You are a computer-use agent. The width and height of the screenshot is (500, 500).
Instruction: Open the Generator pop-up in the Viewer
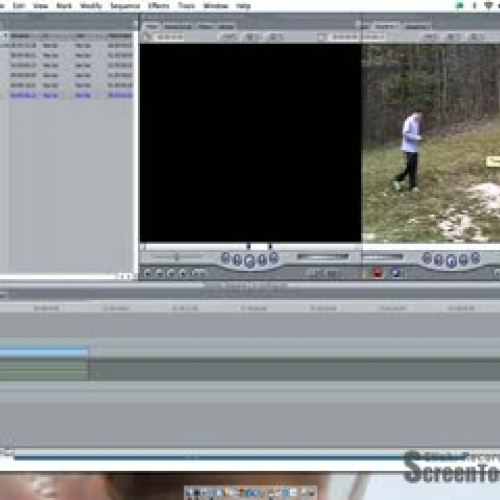tap(332, 273)
